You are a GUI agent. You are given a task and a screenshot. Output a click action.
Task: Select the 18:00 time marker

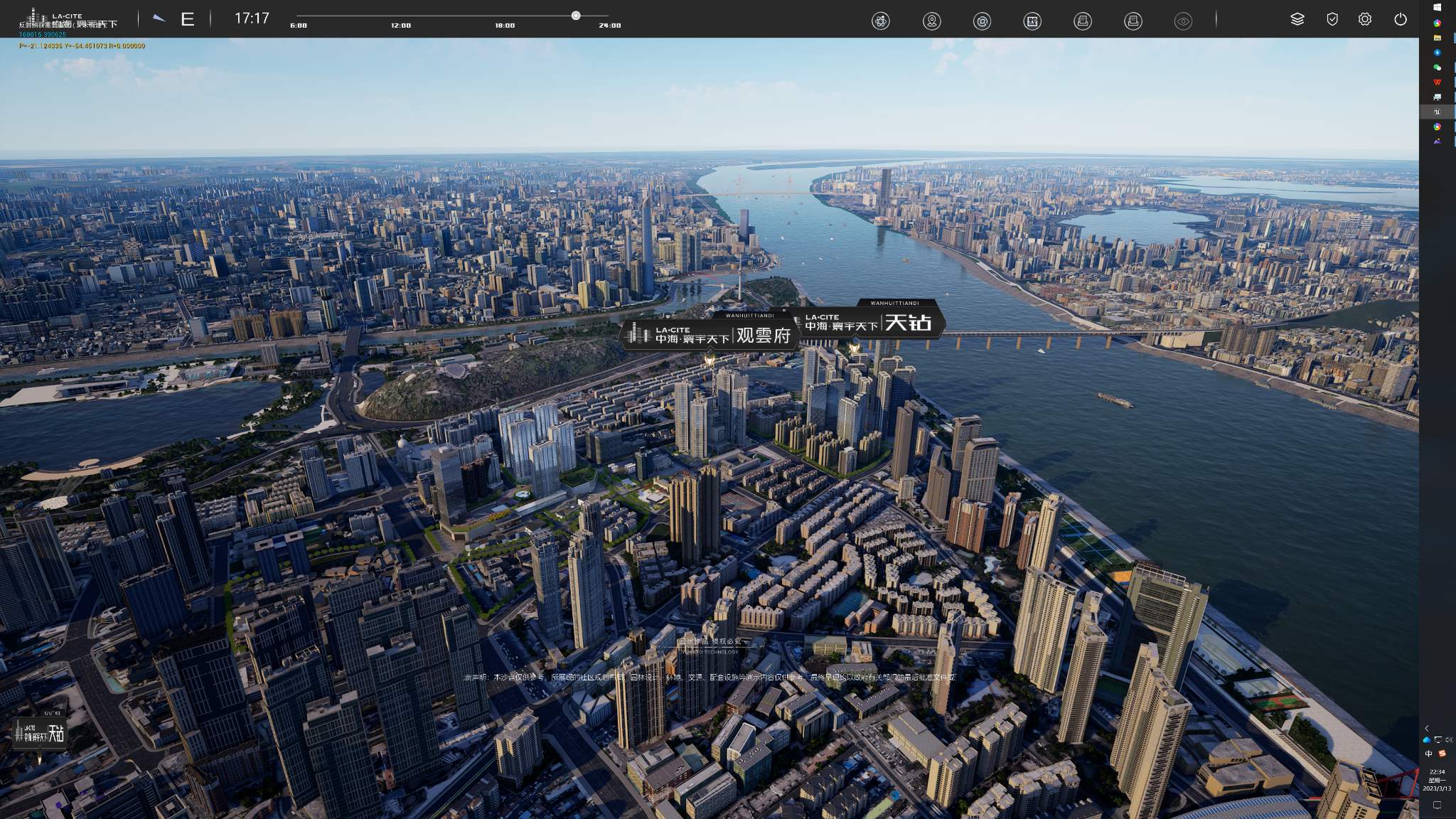click(x=505, y=26)
